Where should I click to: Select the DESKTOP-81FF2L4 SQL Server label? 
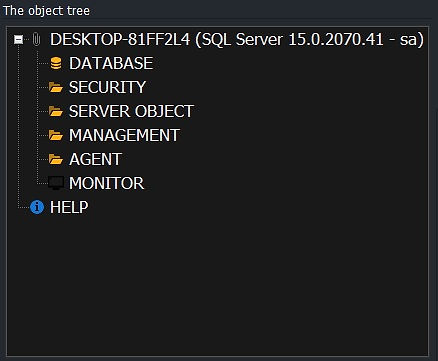[x=237, y=39]
